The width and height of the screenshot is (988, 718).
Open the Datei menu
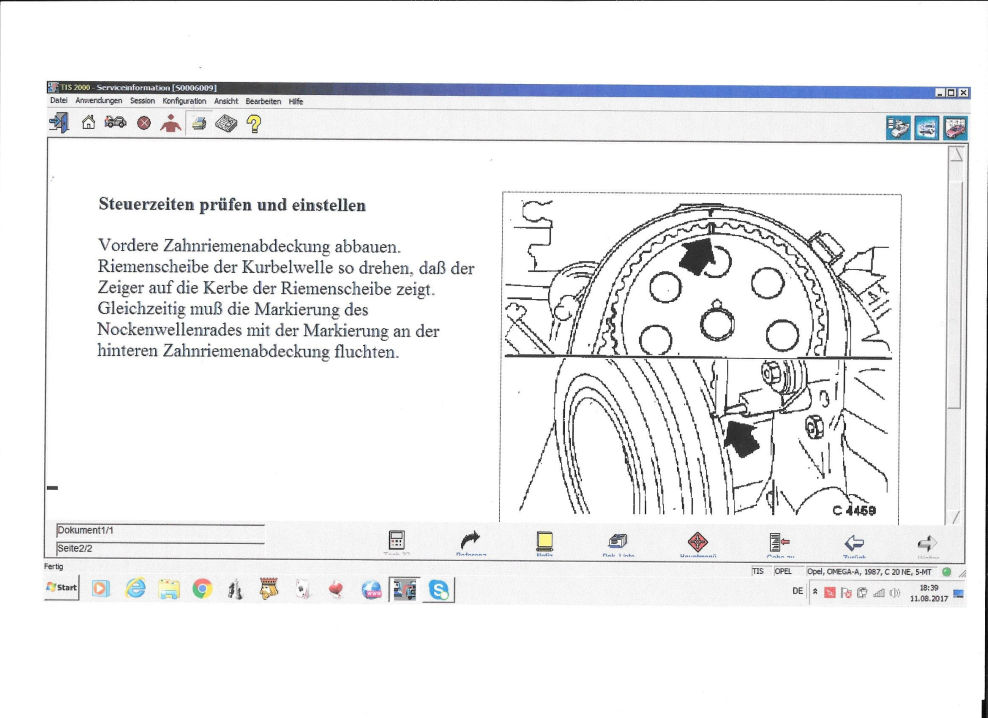pos(59,101)
